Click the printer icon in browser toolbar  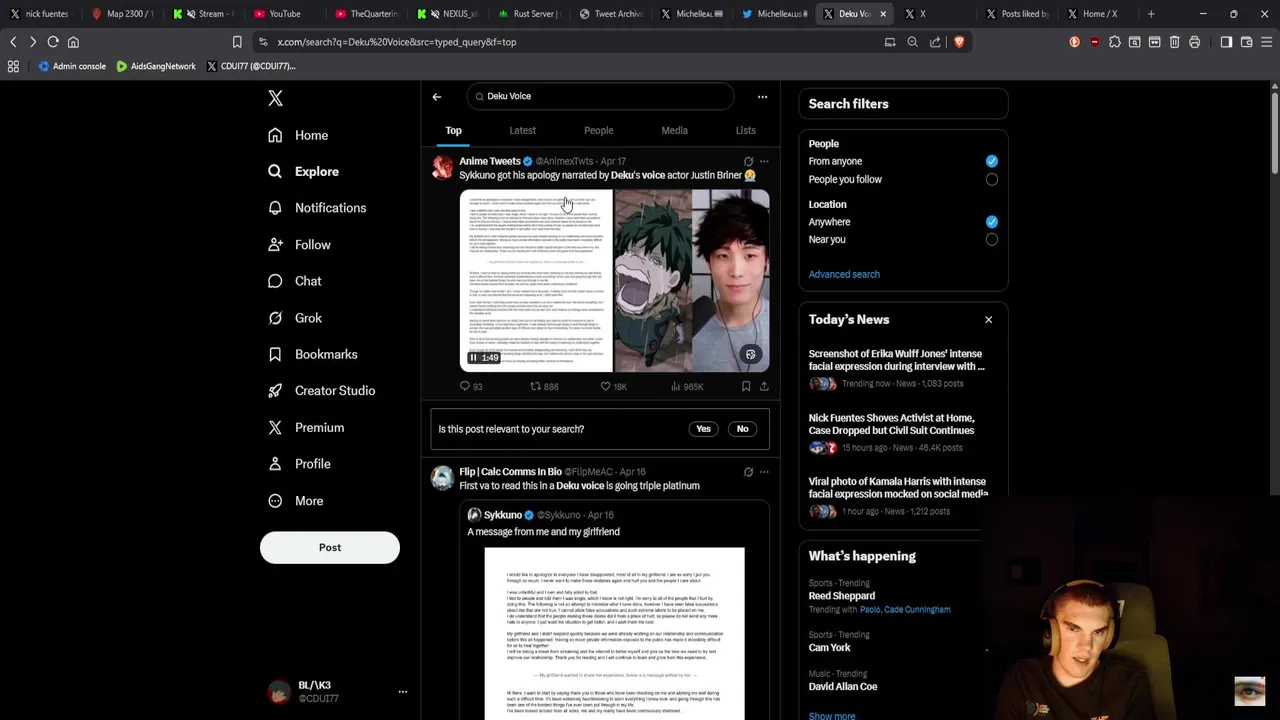(1194, 42)
